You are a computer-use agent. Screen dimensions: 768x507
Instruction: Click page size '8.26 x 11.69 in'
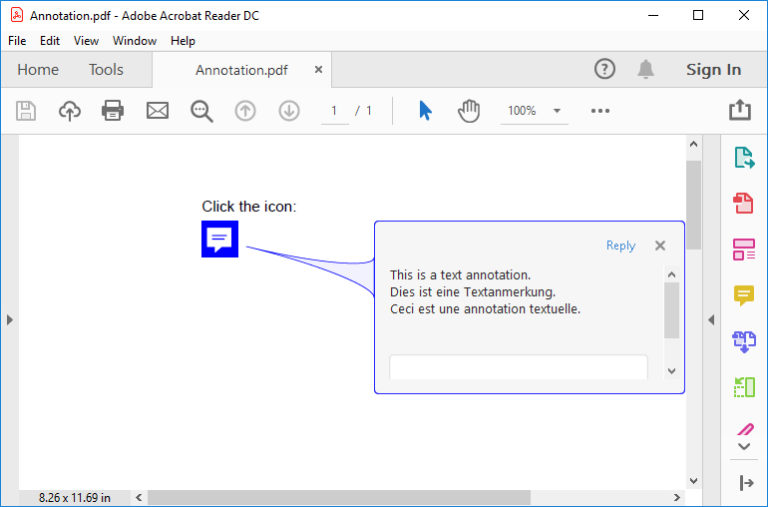74,498
